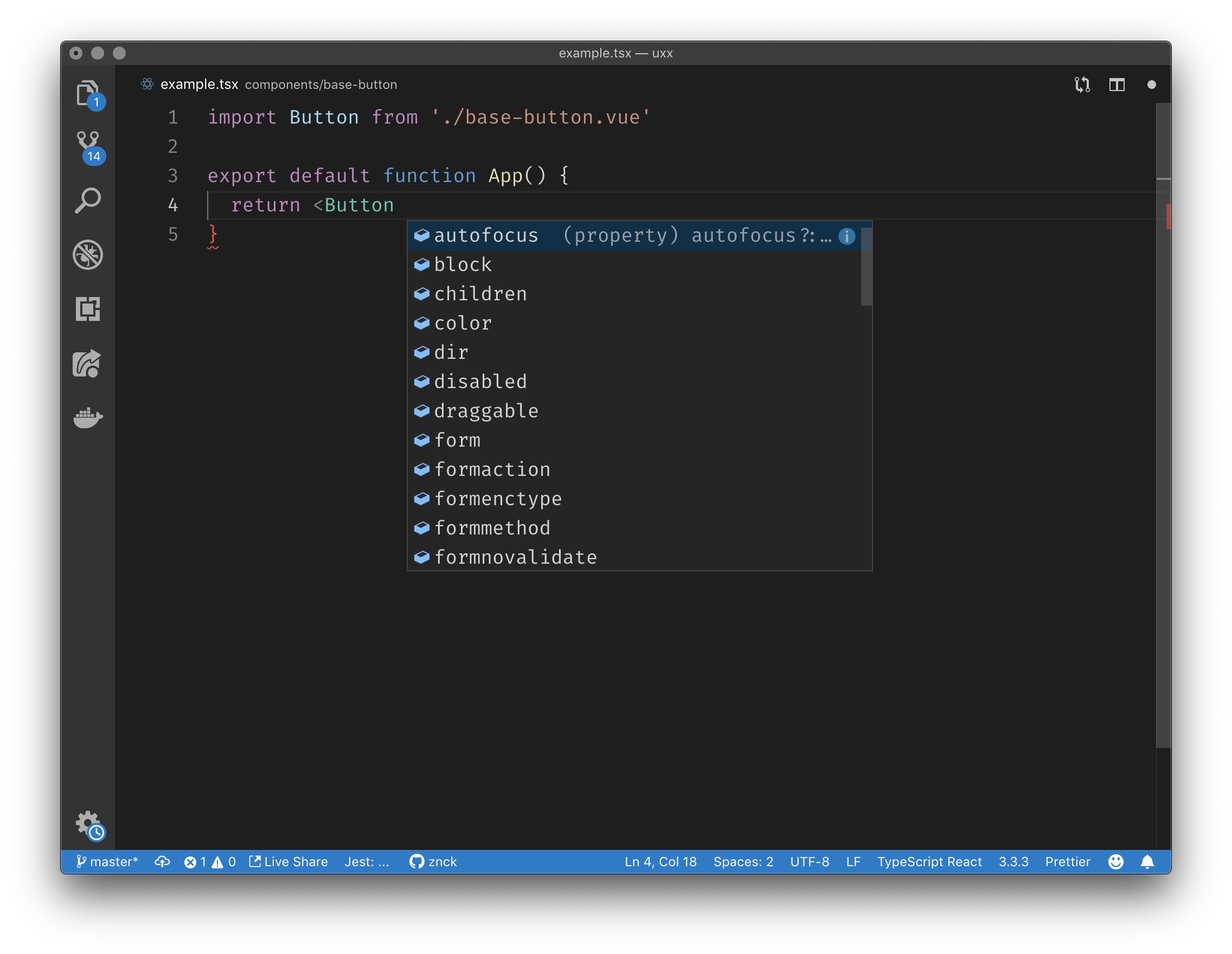Open the Live Share sidebar (share arrow icon)

pos(88,364)
